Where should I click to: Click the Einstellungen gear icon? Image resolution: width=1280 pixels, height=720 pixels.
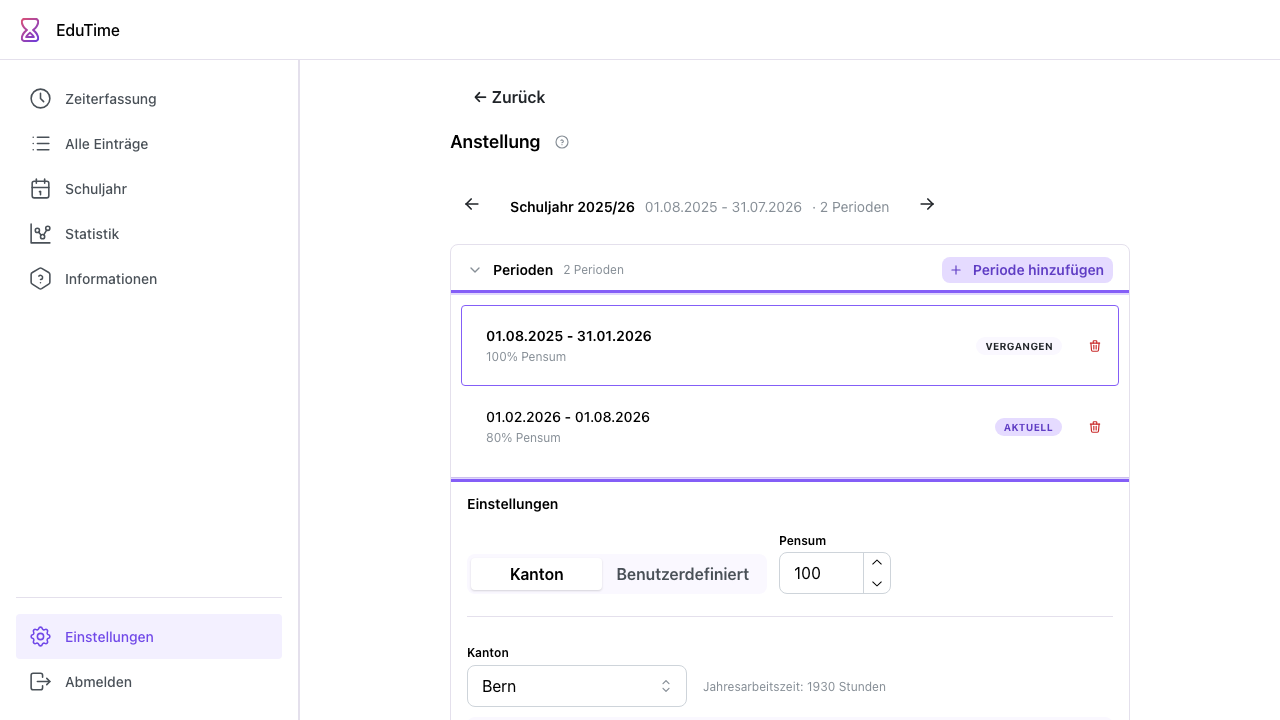point(40,637)
